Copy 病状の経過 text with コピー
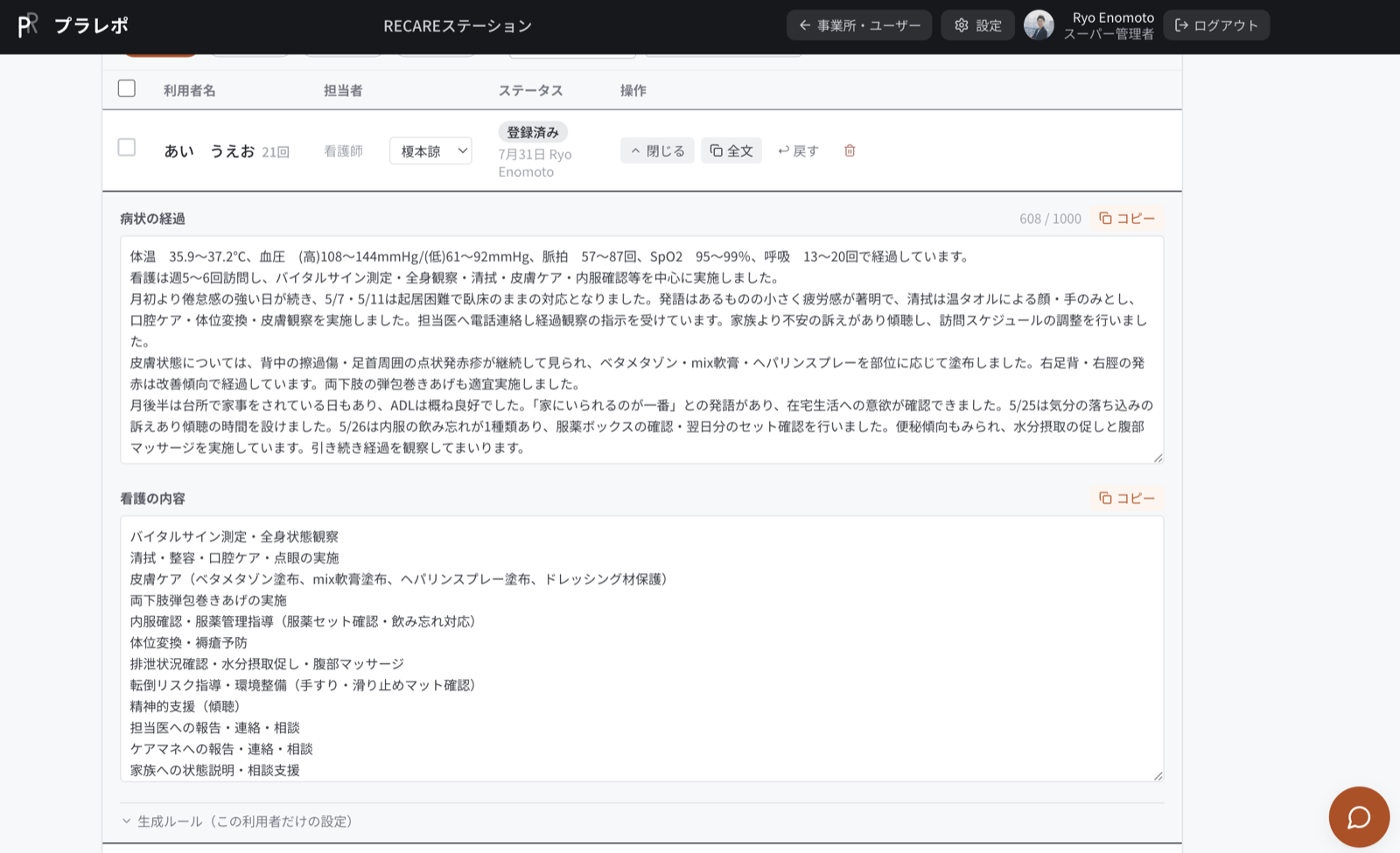Viewport: 1400px width, 853px height. [x=1127, y=218]
